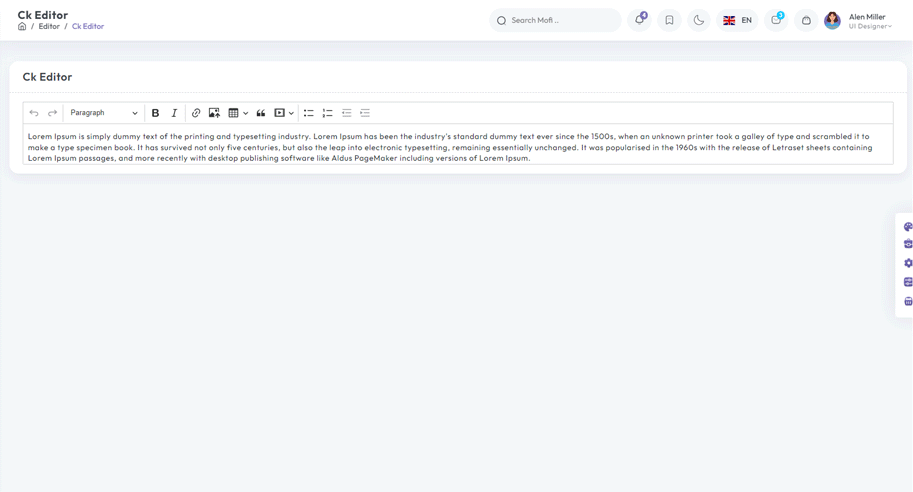Open the Paragraph heading dropdown
This screenshot has width=913, height=492.
click(x=104, y=113)
